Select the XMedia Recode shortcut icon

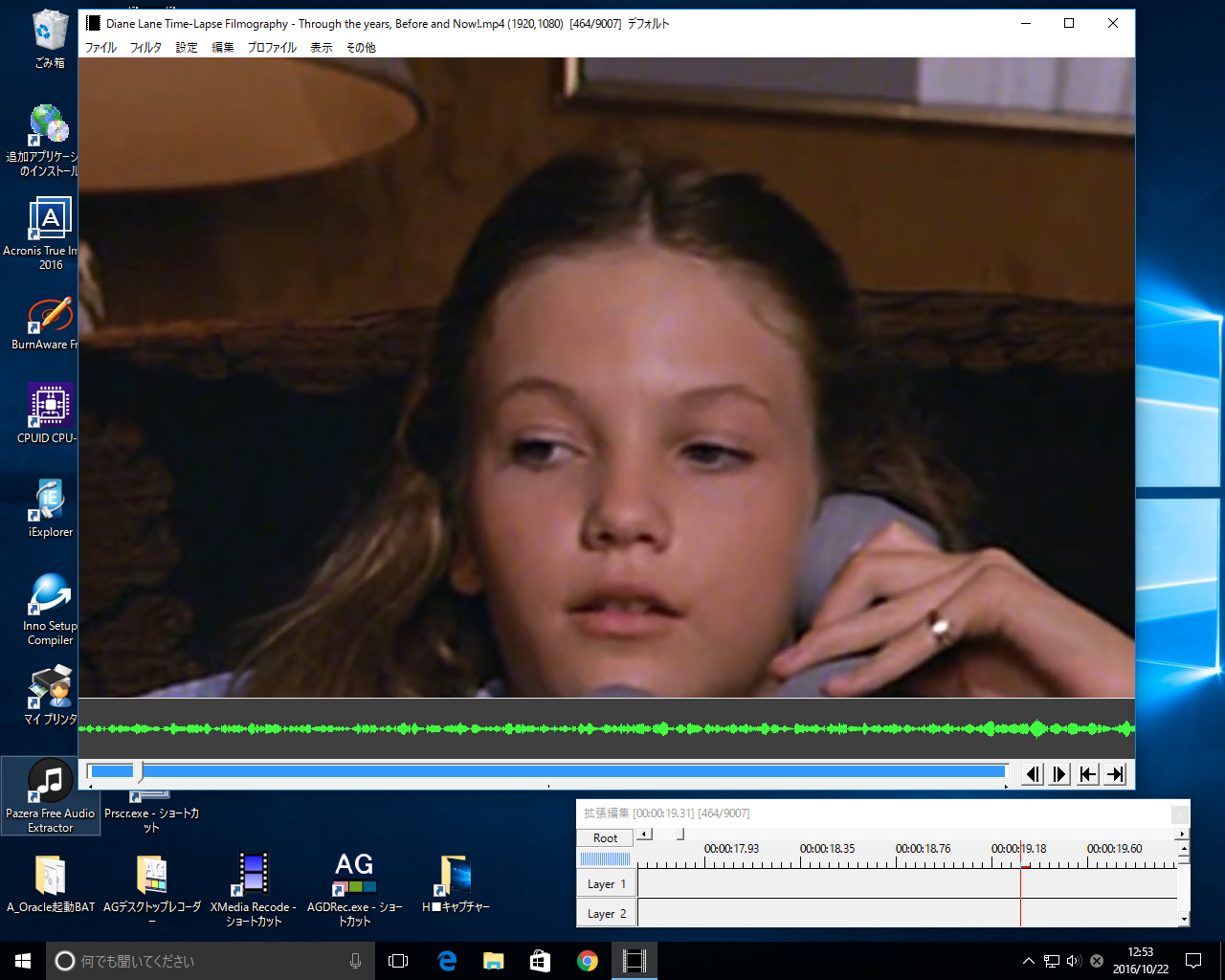[x=254, y=889]
